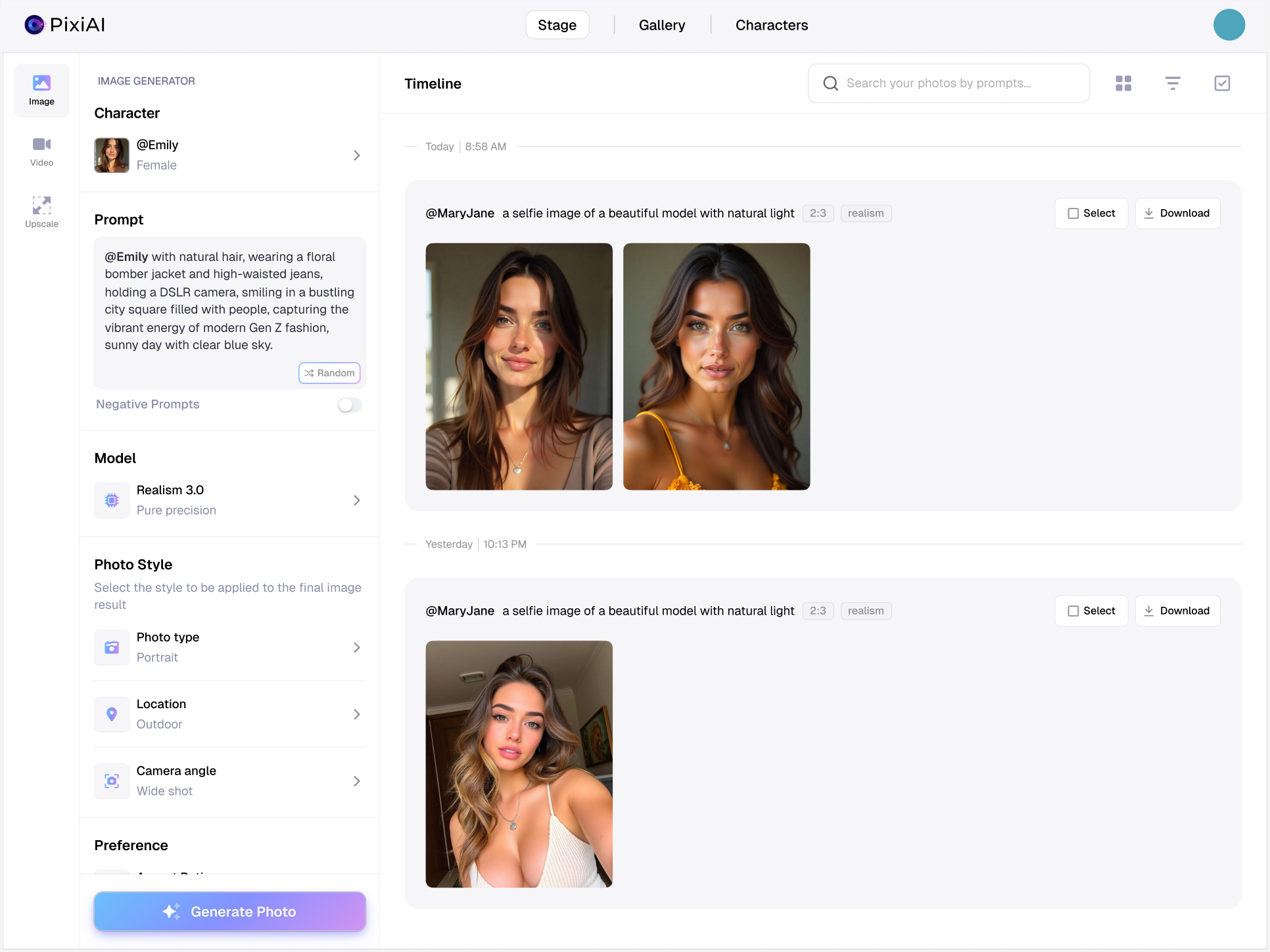Click the 2:3 ratio tag on today's generation
Image resolution: width=1270 pixels, height=952 pixels.
818,214
